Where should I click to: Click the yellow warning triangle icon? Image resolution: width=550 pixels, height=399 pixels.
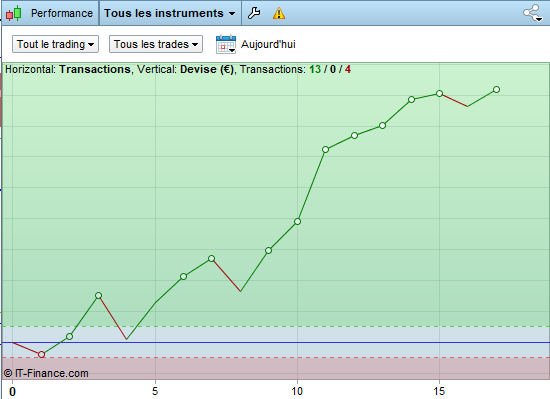tap(279, 13)
